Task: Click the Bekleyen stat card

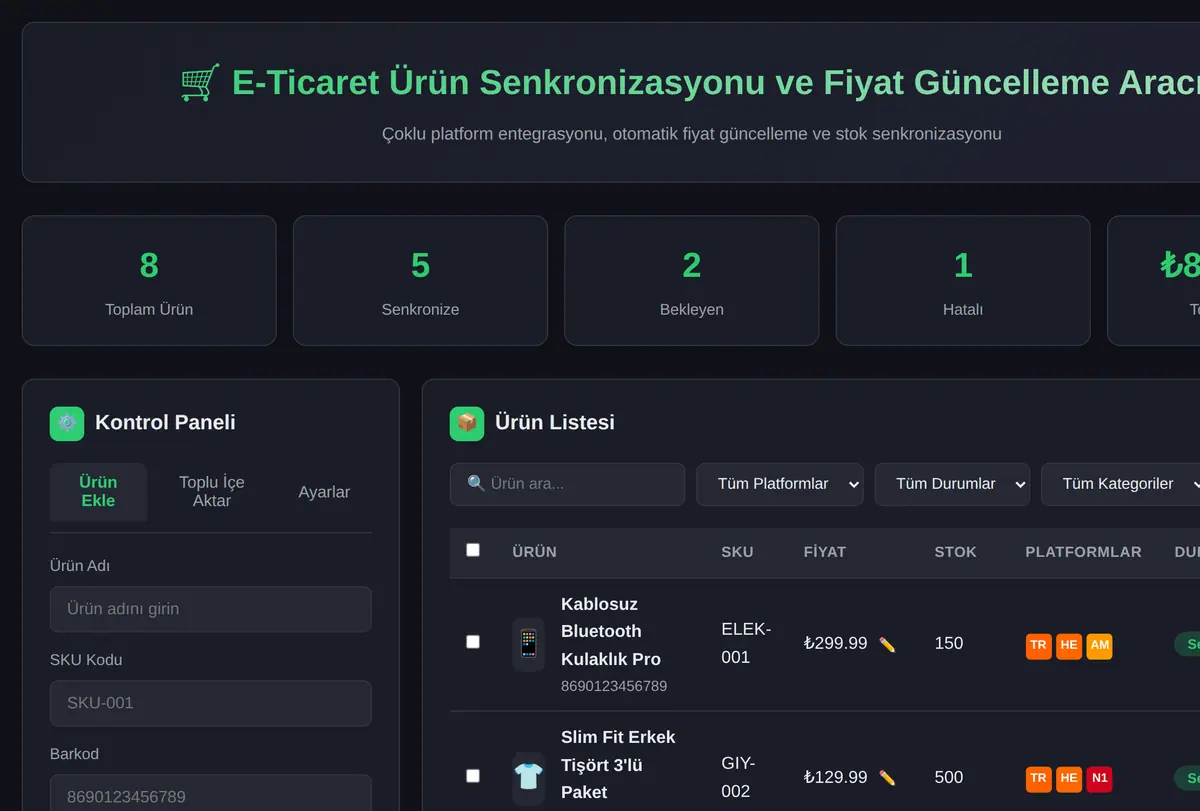Action: pyautogui.click(x=692, y=281)
